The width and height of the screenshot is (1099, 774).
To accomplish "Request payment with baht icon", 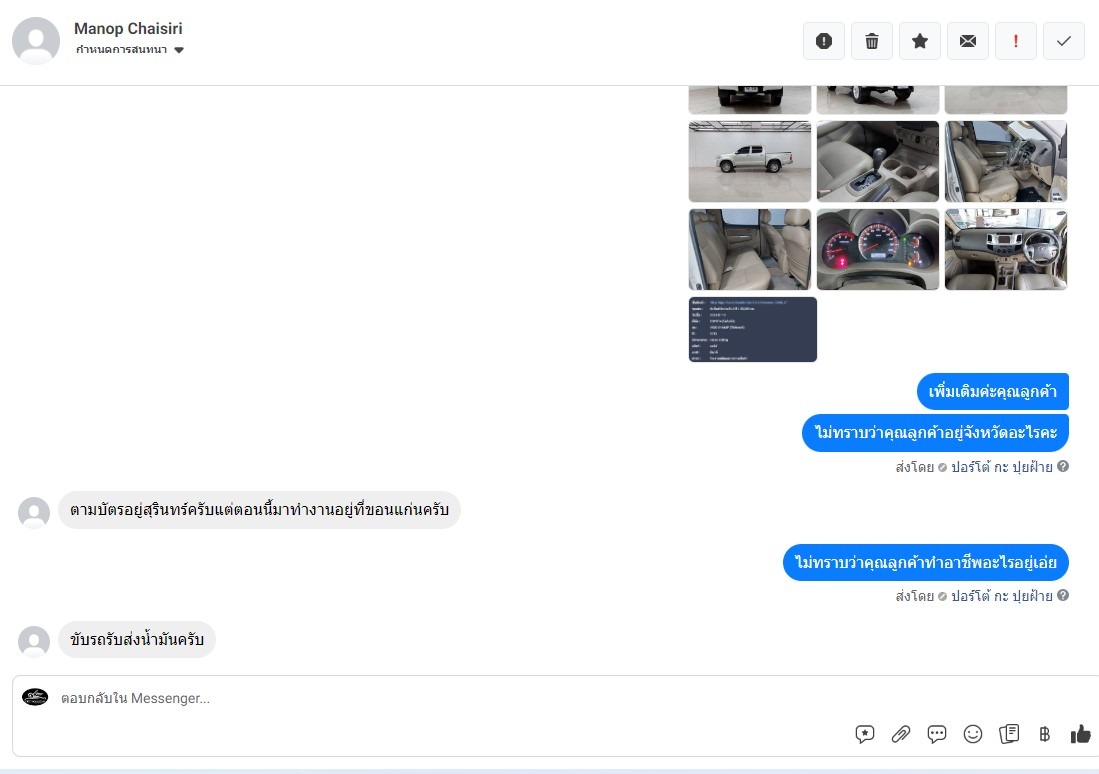I will tap(1044, 734).
